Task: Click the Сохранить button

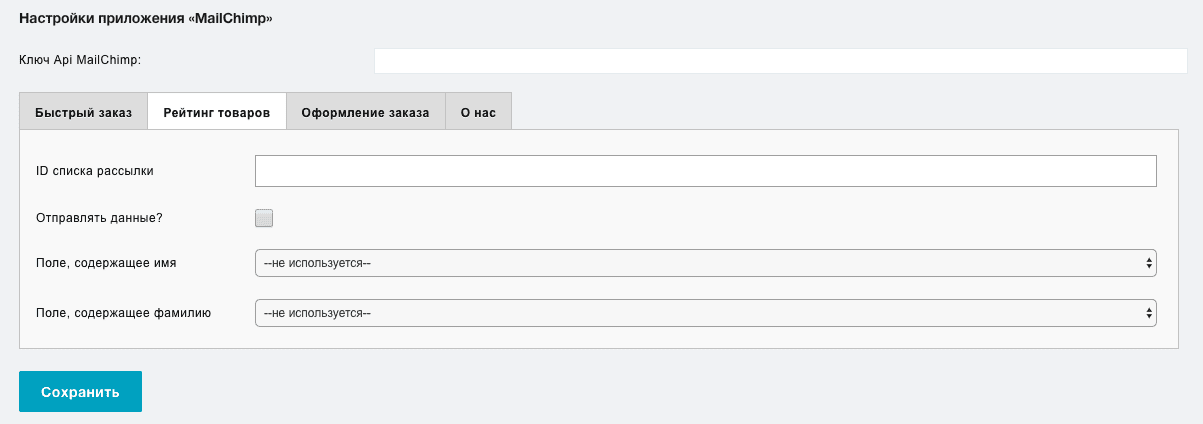Action: pos(80,392)
